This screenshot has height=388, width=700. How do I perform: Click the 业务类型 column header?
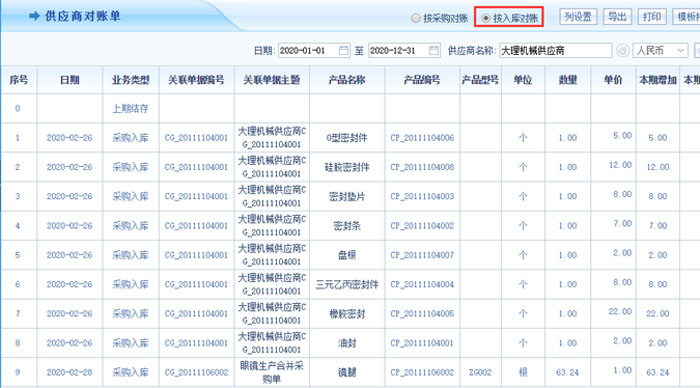tap(130, 80)
